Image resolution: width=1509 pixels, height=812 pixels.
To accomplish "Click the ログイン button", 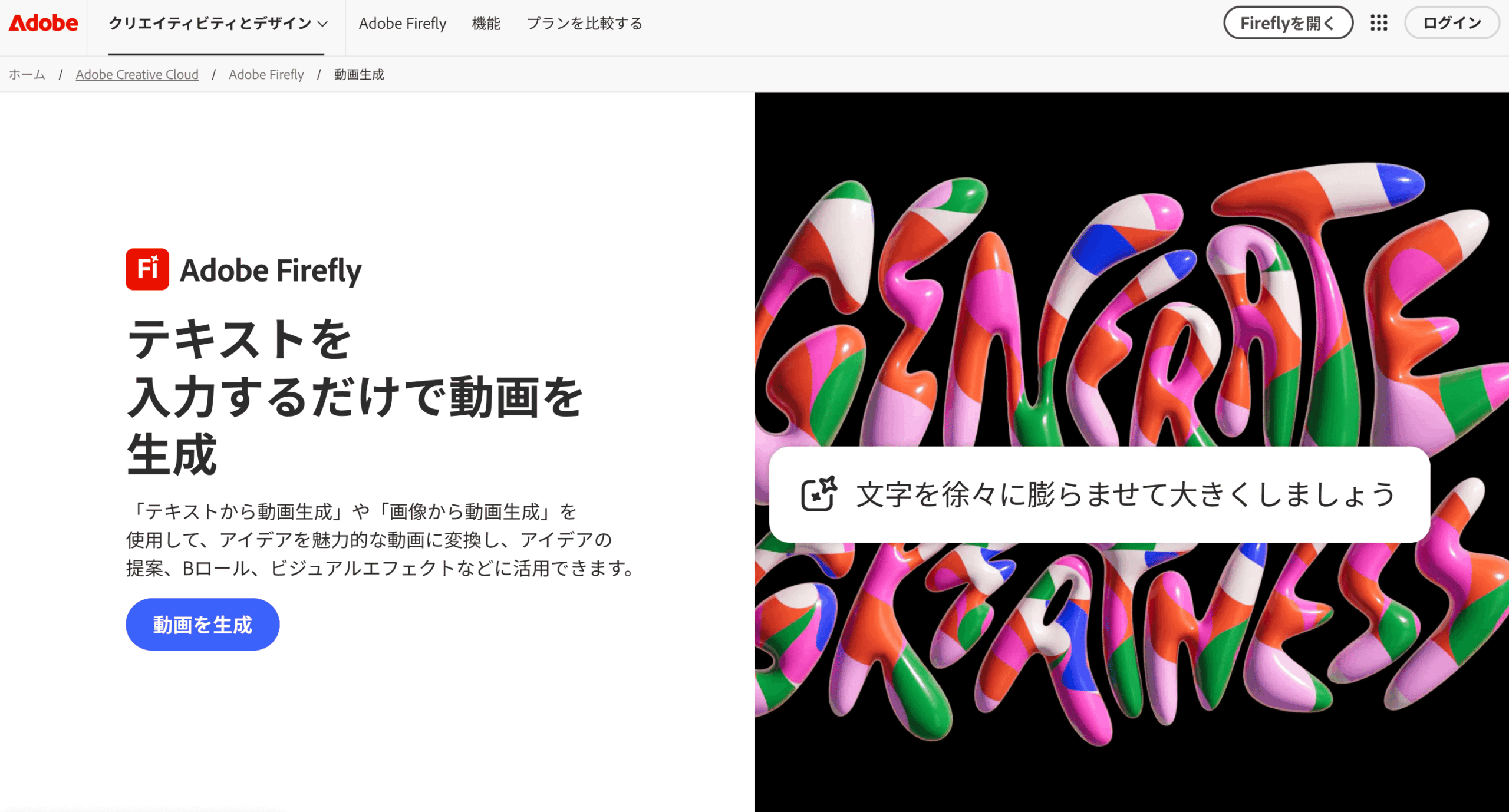I will 1452,23.
